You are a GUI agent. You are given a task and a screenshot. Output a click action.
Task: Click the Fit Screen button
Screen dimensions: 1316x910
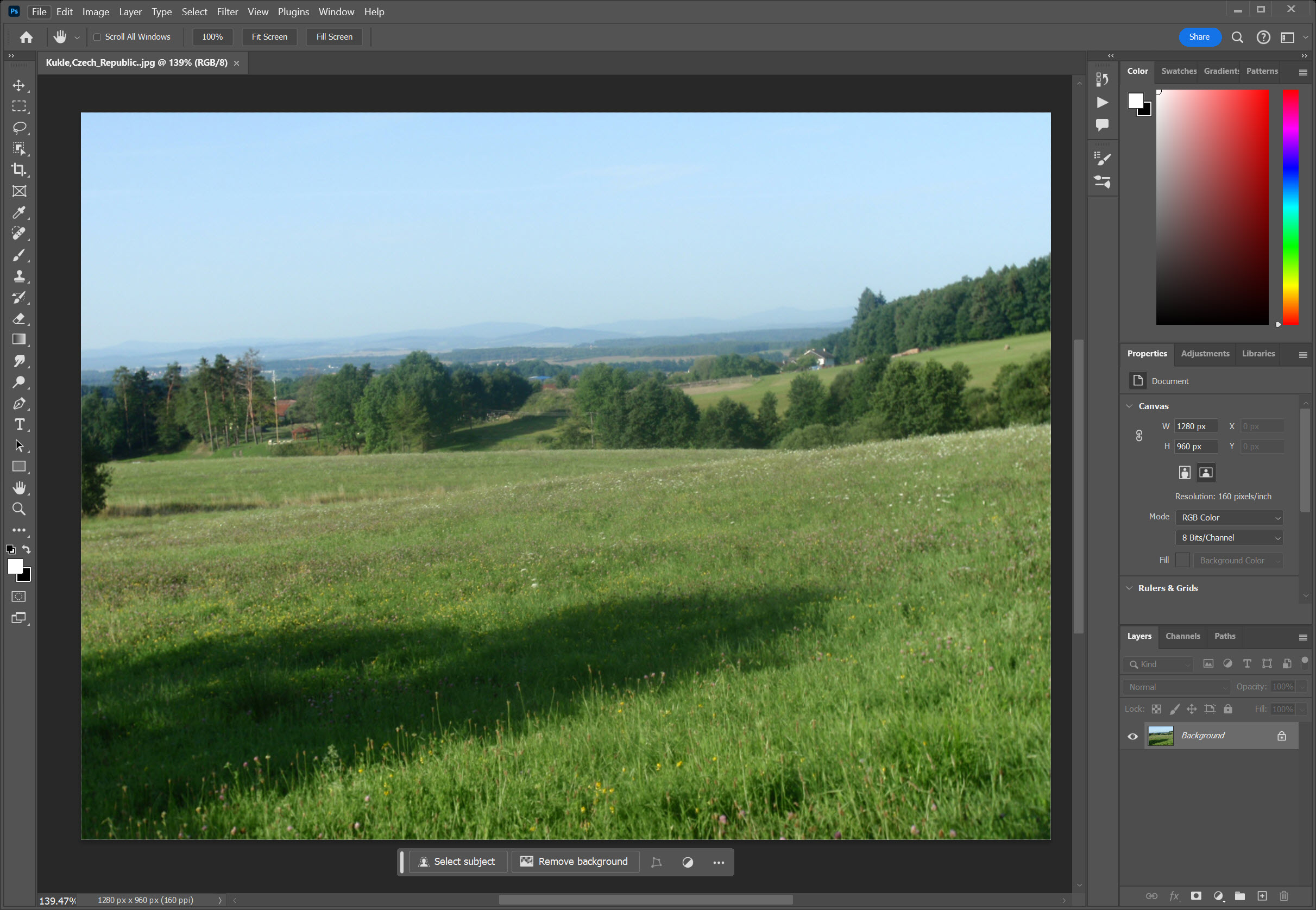coord(269,37)
